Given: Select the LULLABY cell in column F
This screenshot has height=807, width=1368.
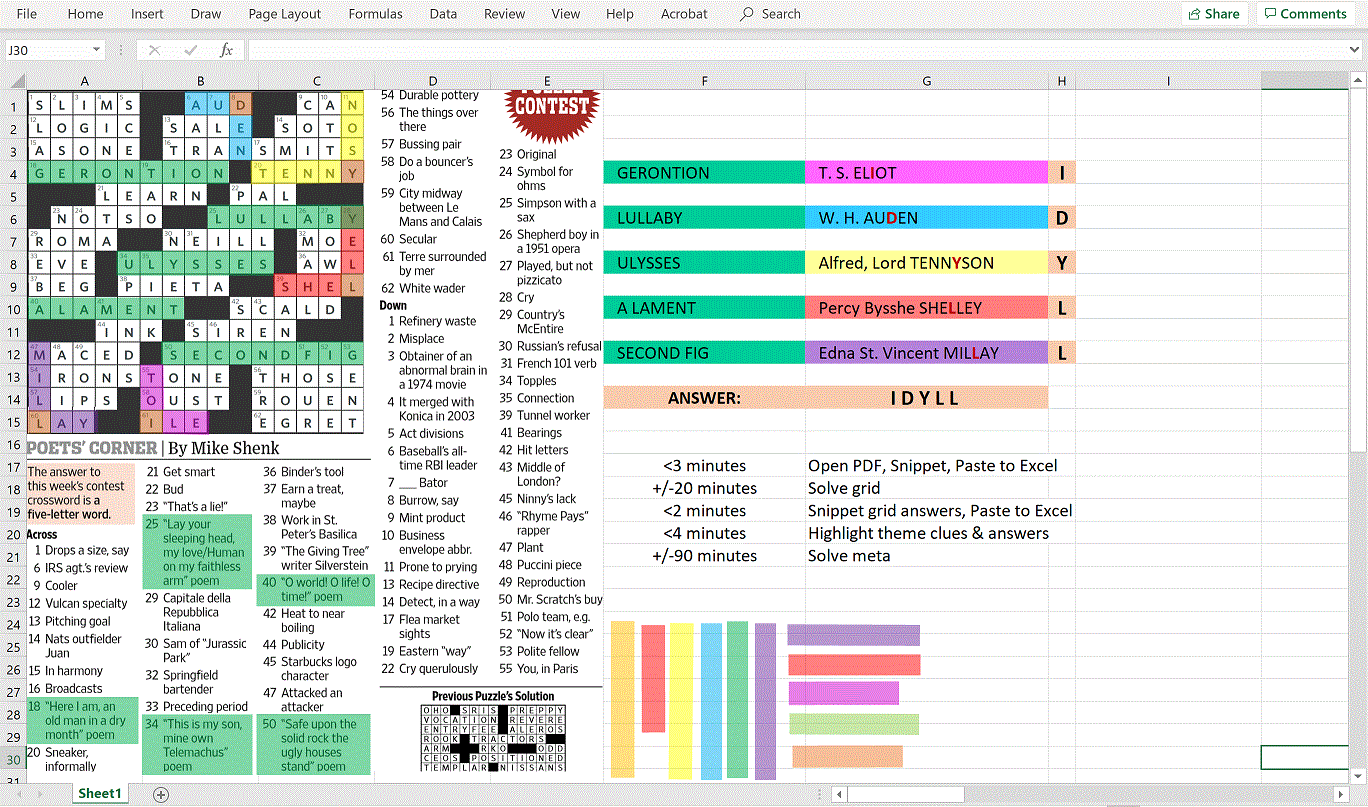Looking at the screenshot, I should (705, 218).
